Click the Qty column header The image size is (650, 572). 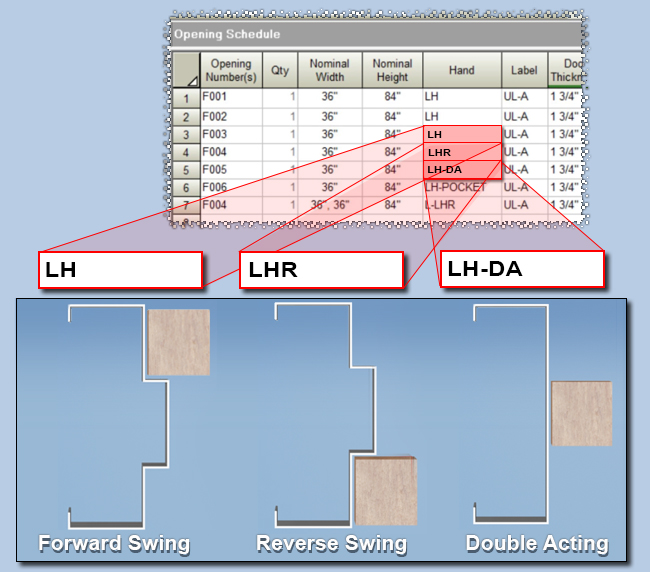coord(280,70)
